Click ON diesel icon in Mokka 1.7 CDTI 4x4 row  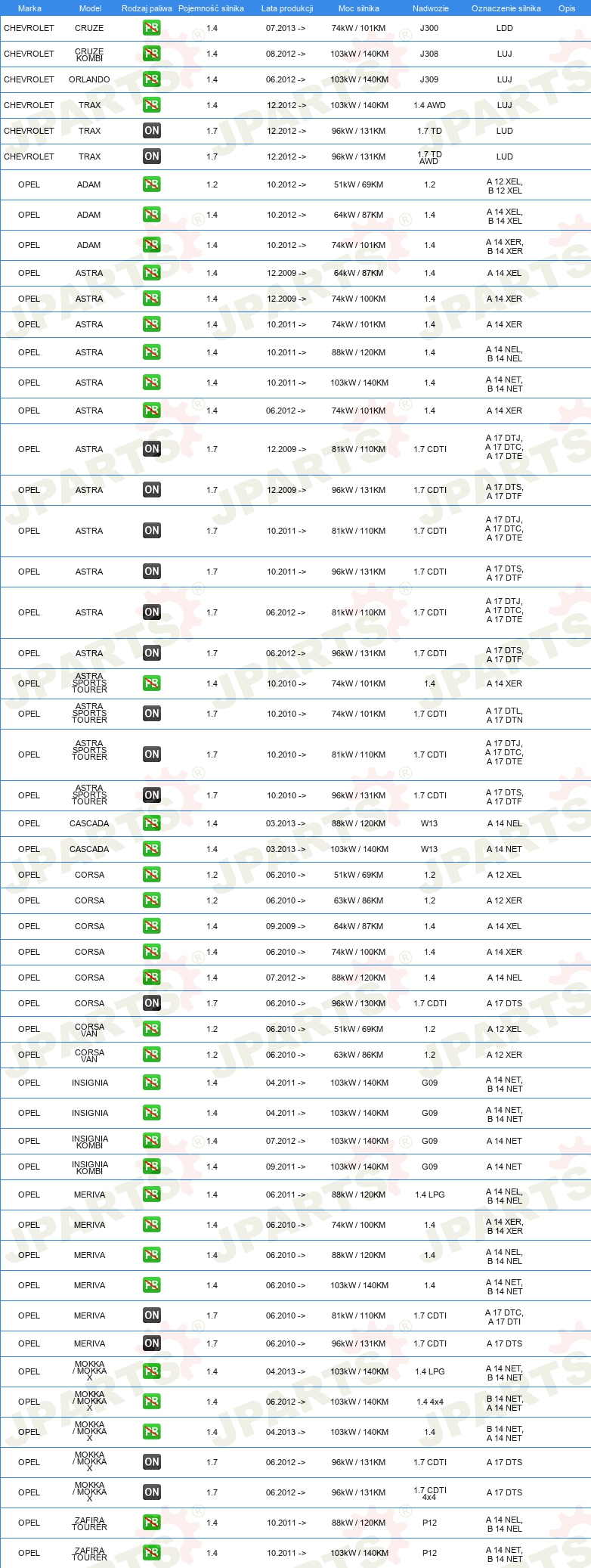click(x=152, y=1492)
